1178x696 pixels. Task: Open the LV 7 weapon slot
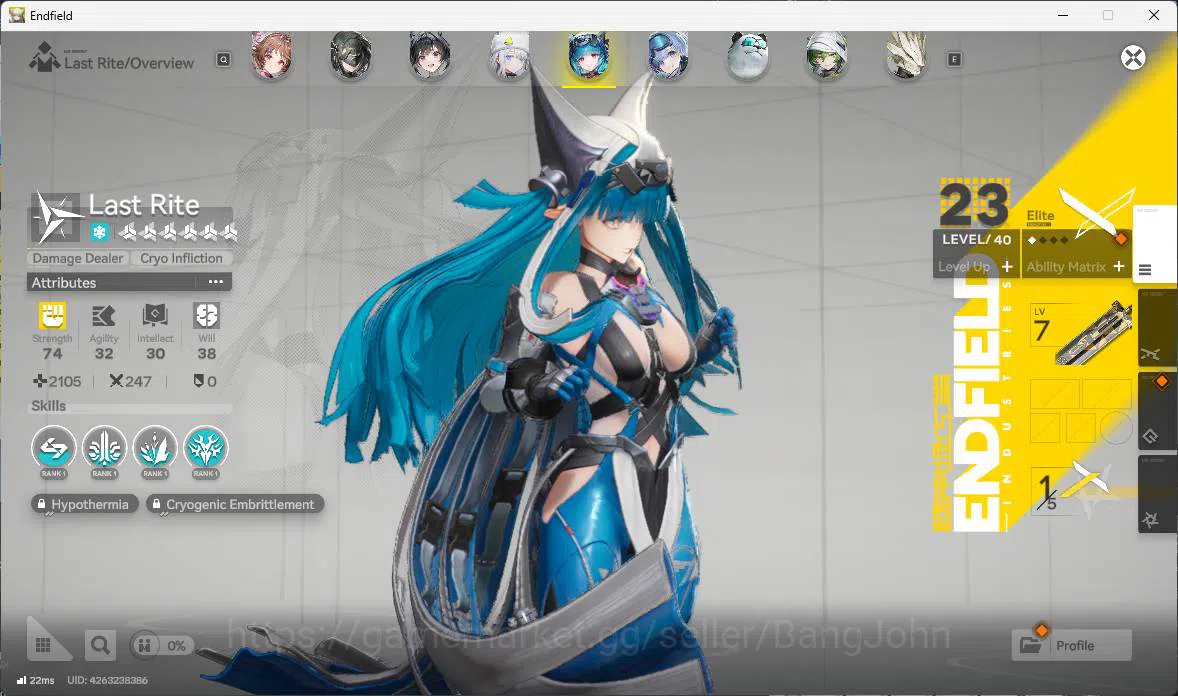point(1081,331)
